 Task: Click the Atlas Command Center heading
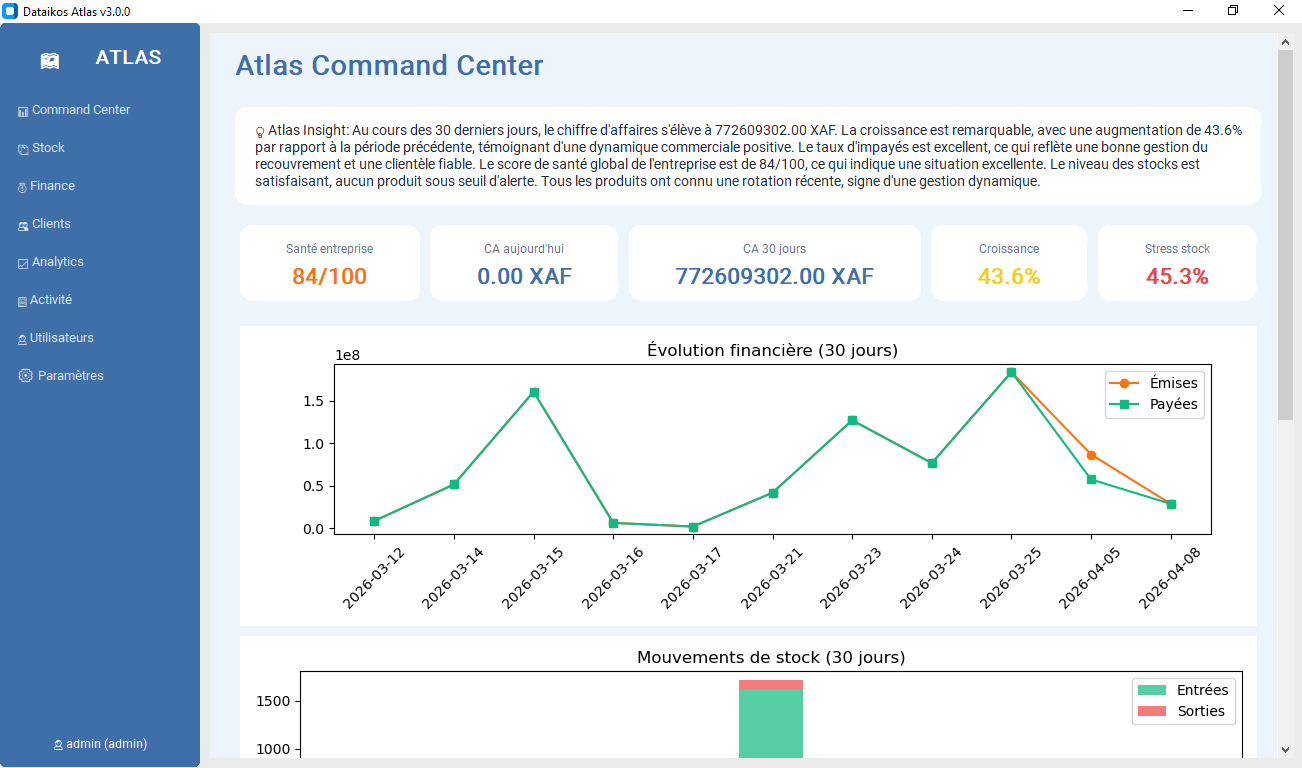tap(389, 66)
